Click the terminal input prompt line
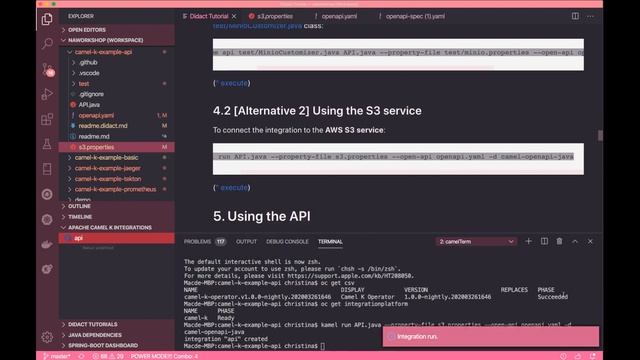640x360 pixels. (x=254, y=346)
